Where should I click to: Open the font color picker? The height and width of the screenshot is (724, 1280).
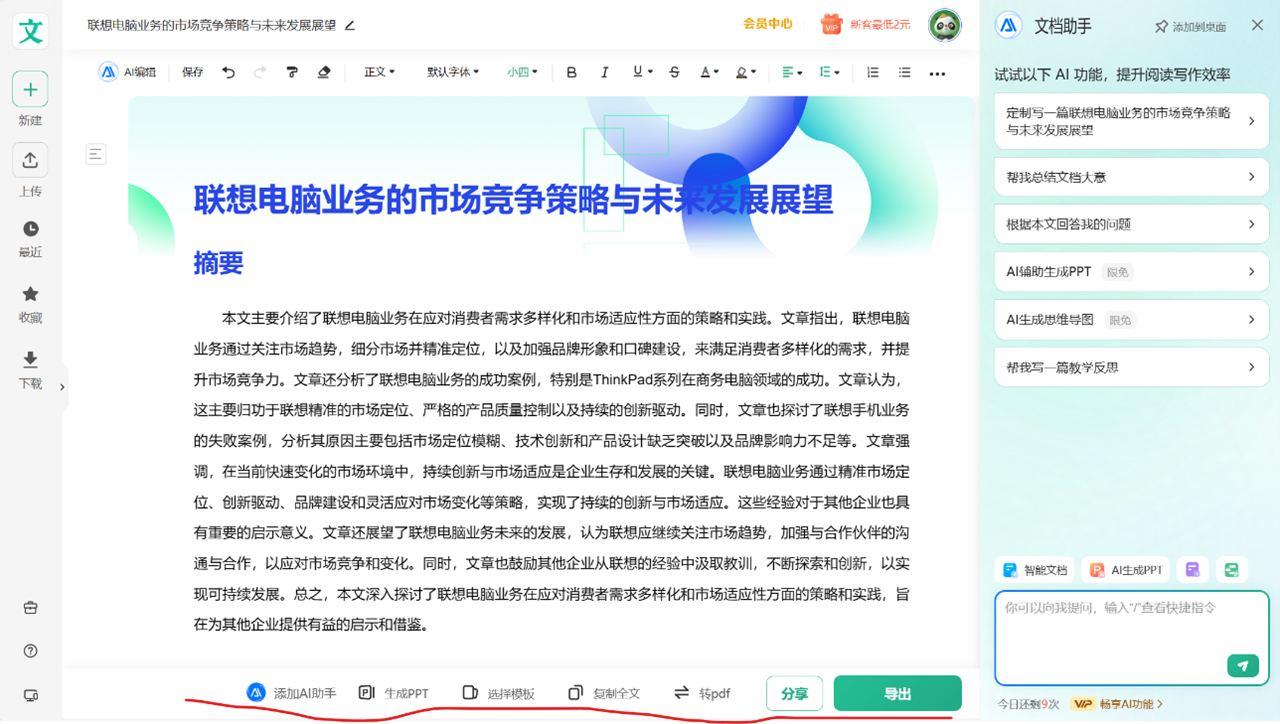click(x=708, y=72)
